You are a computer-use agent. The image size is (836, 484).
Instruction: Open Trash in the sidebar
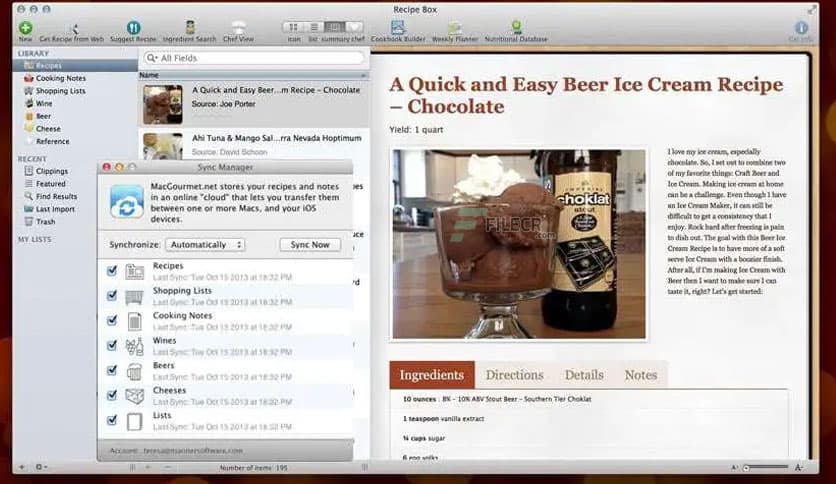coord(45,222)
